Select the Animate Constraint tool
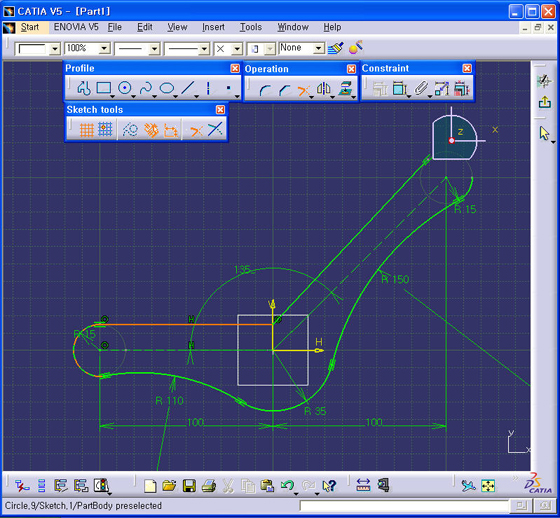 point(441,89)
